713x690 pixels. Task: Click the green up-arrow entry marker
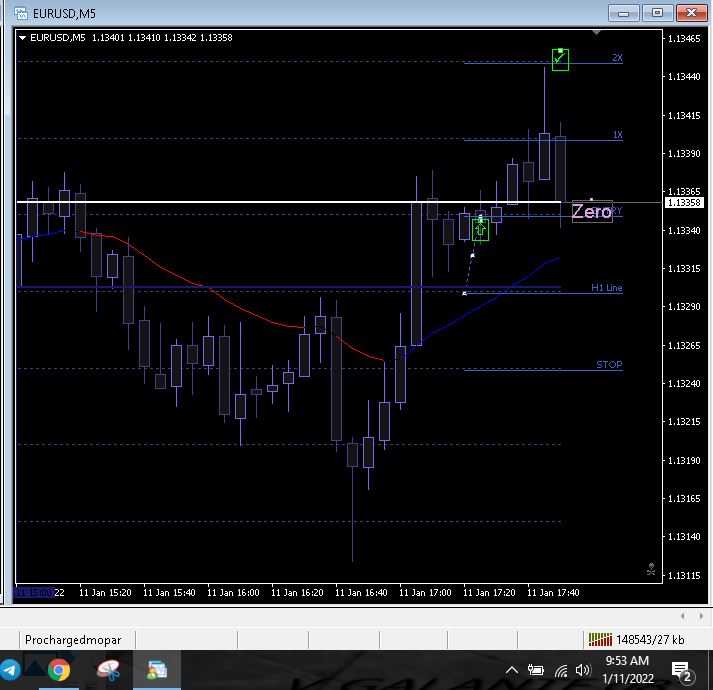(480, 229)
